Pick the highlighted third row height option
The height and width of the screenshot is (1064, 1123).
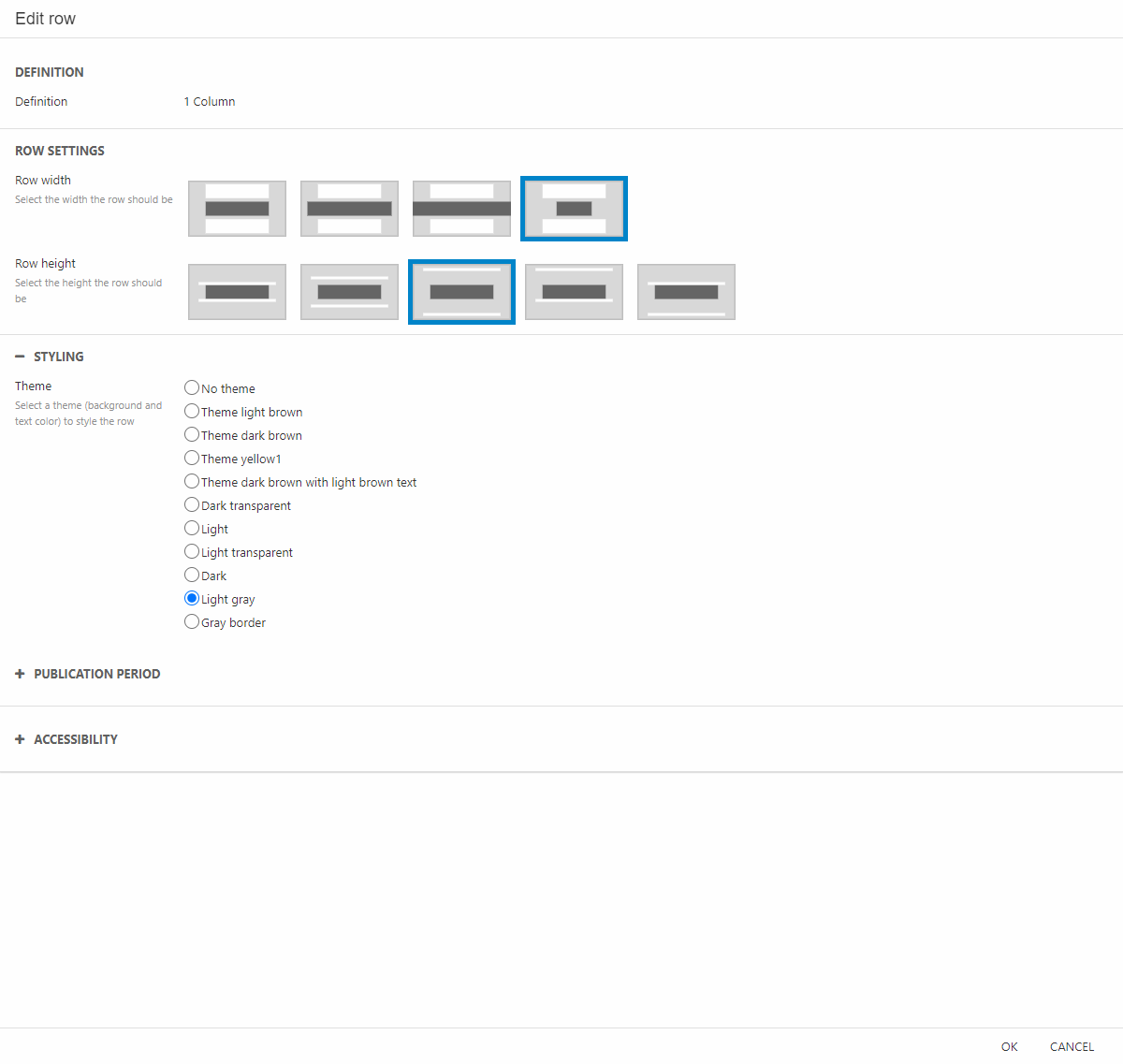461,292
